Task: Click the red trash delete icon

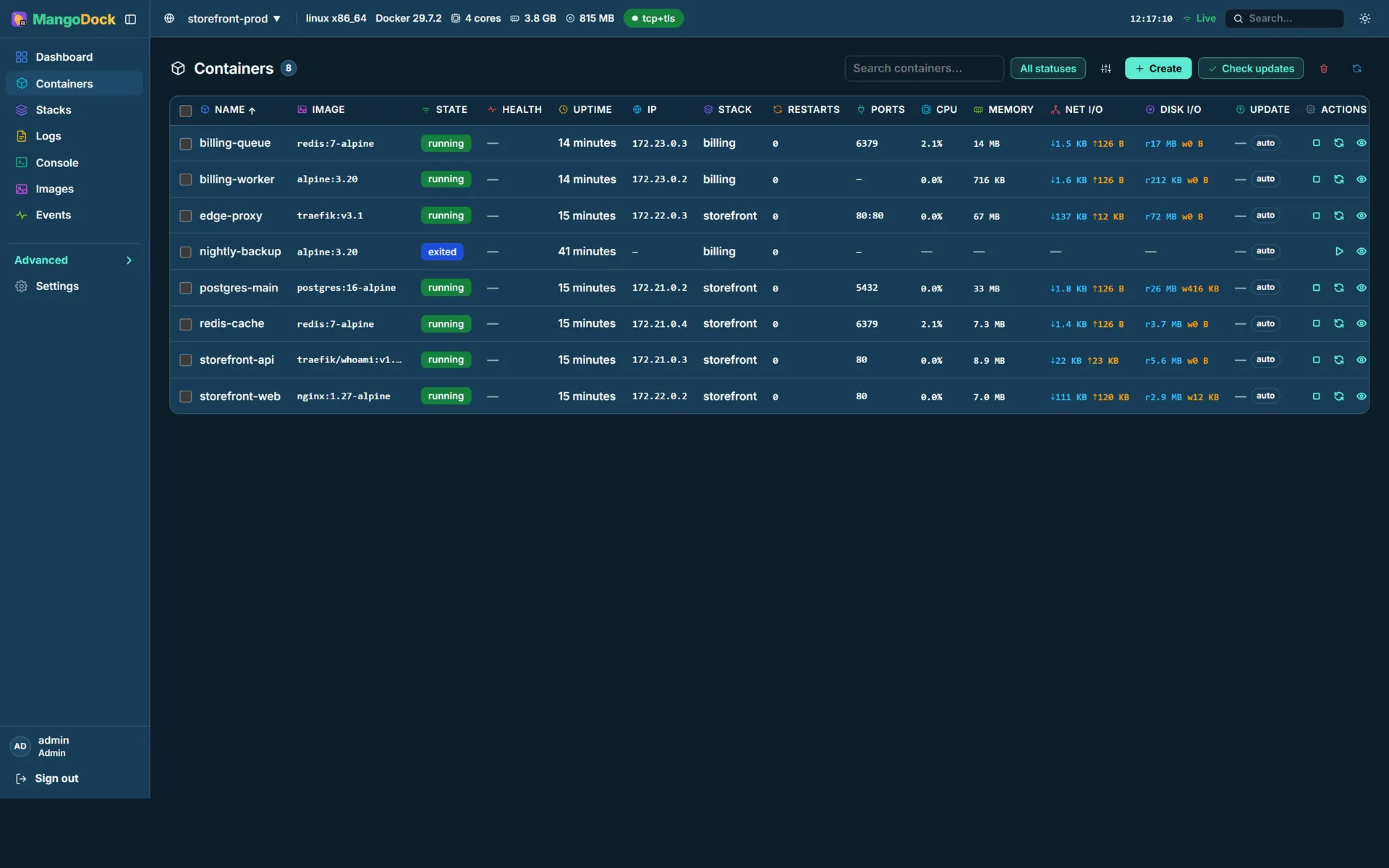Action: coord(1324,69)
